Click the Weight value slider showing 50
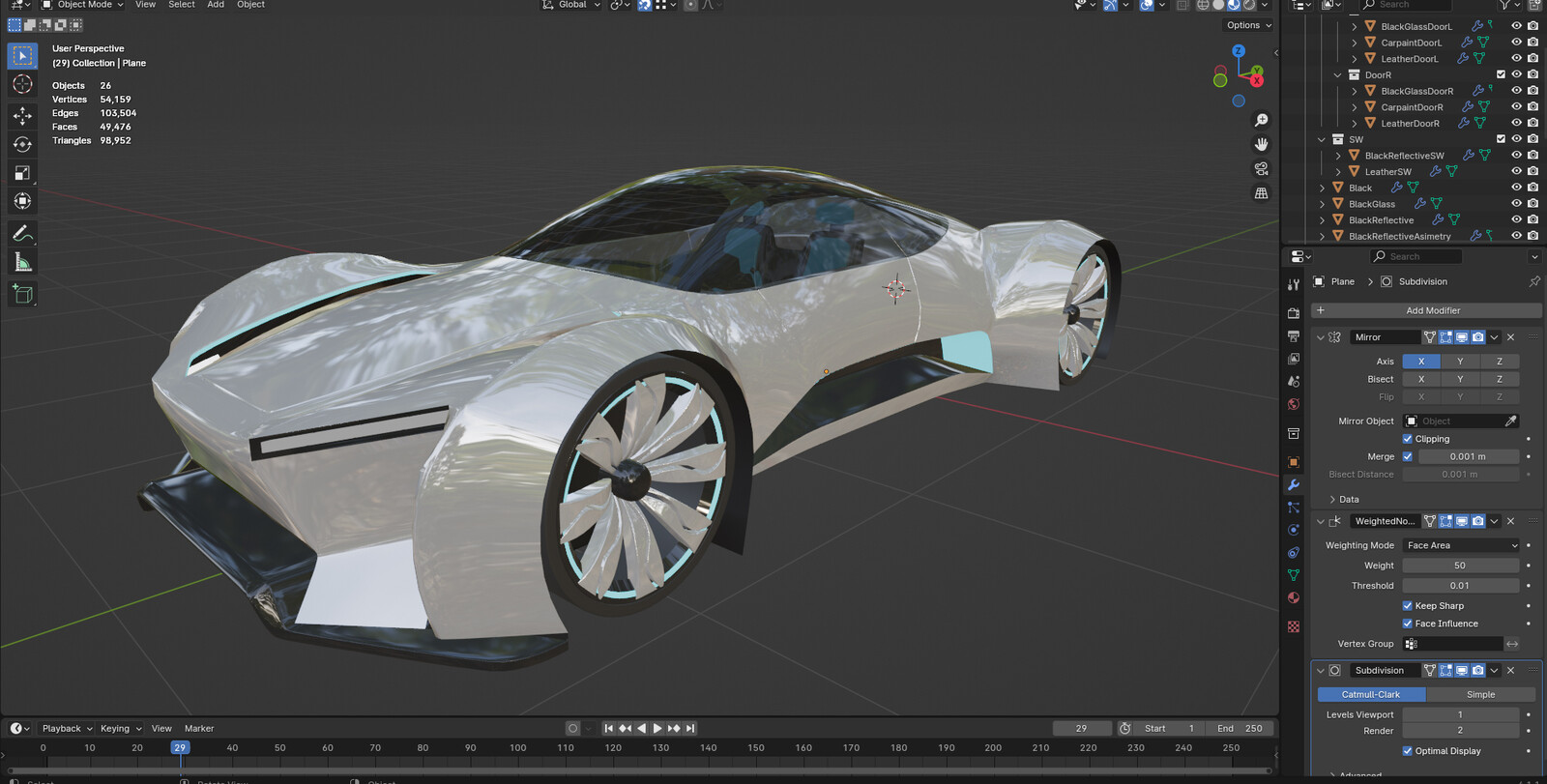Viewport: 1547px width, 784px height. pyautogui.click(x=1461, y=566)
